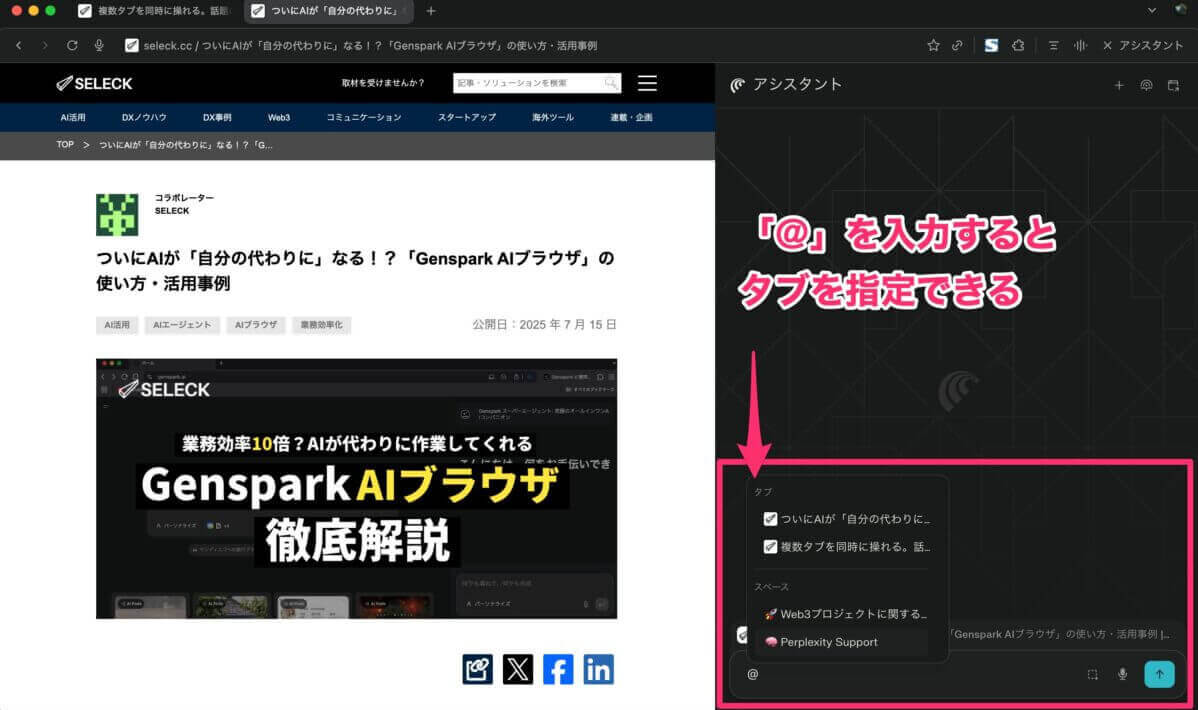This screenshot has height=710, width=1198.
Task: Click the assistant panel window icon
Action: point(1174,86)
